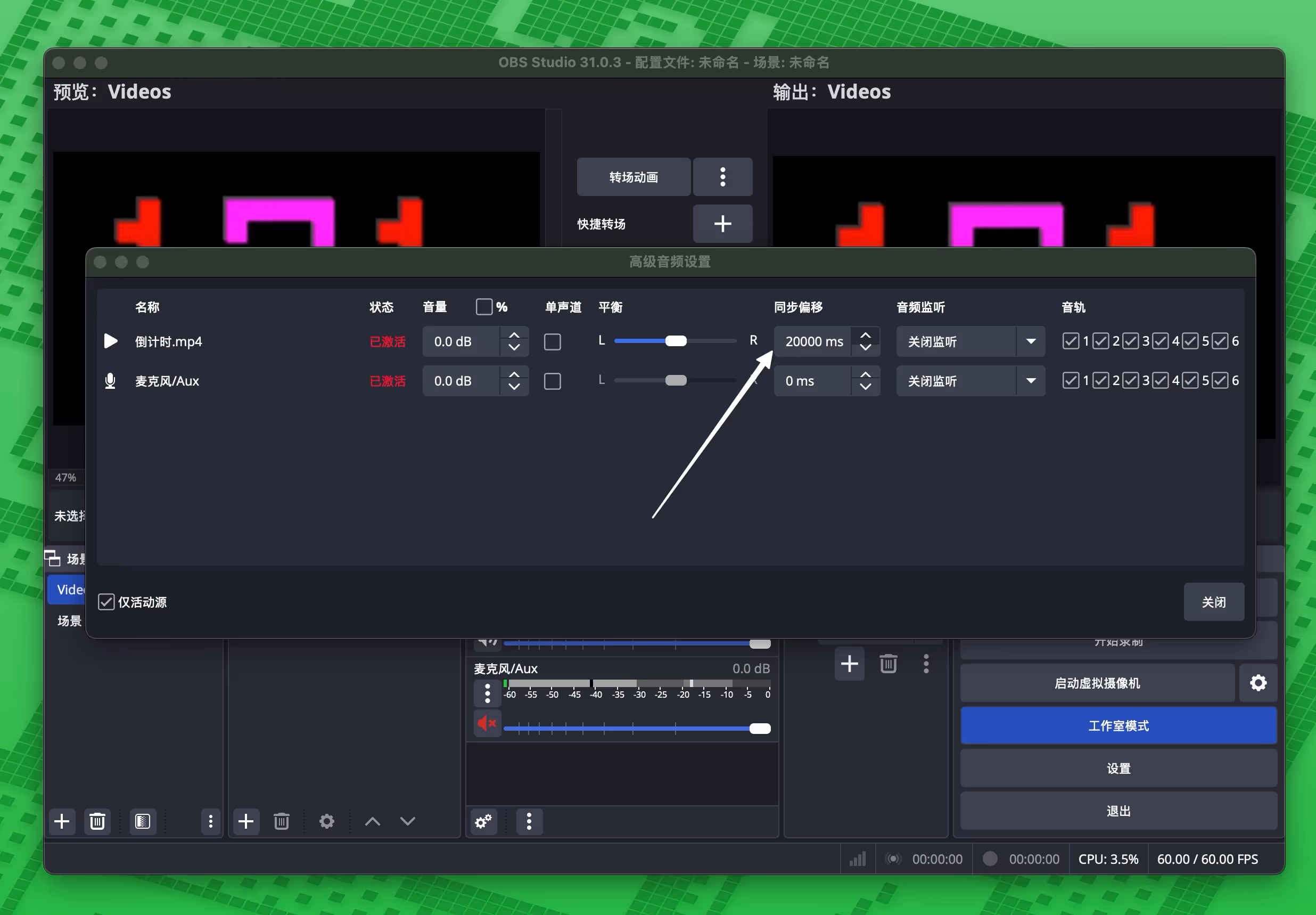Screen dimensions: 1316x915
Task: Uncheck track 2 for 麦克风/Aux
Action: (1100, 381)
